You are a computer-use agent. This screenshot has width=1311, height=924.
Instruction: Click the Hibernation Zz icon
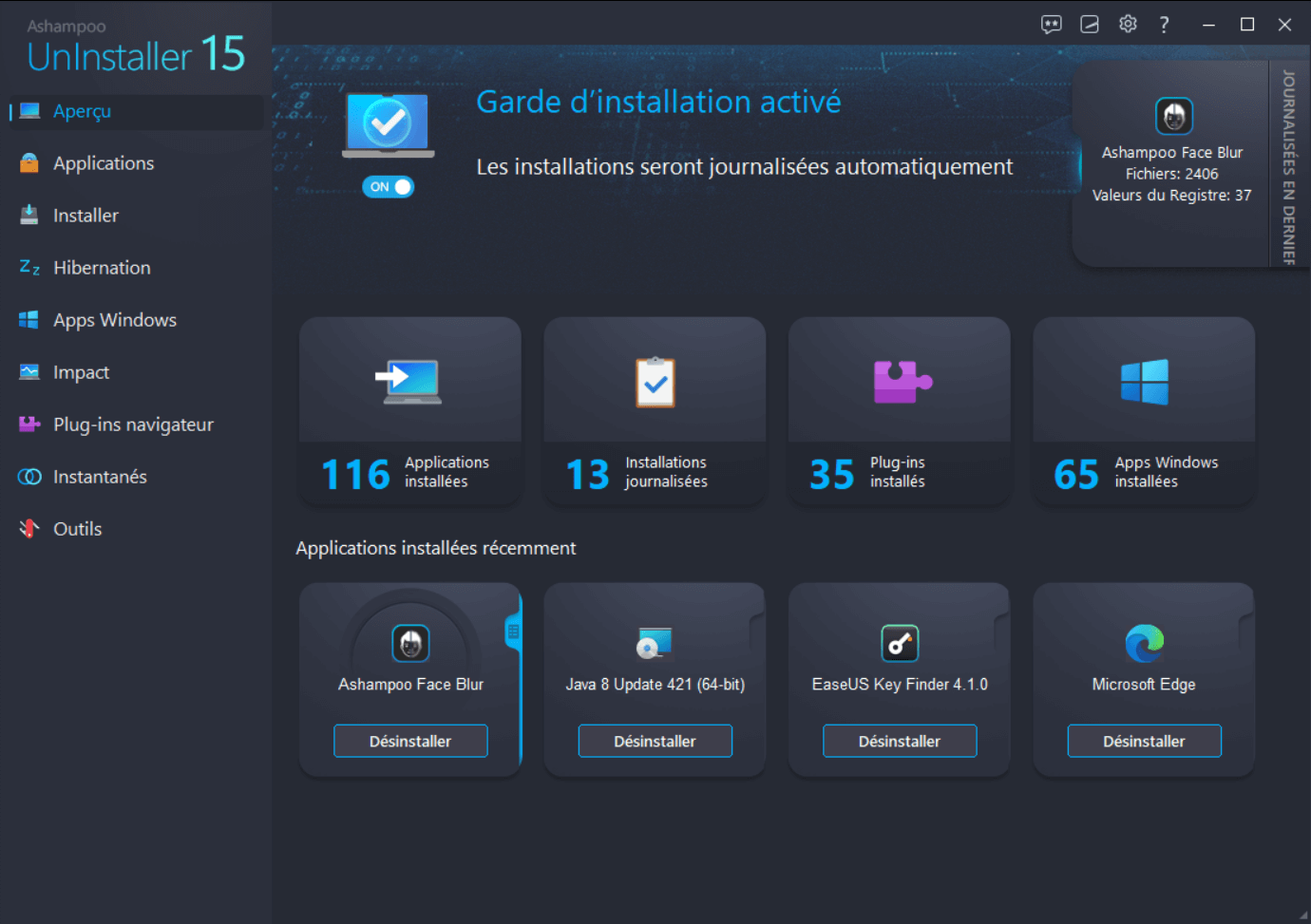[29, 268]
